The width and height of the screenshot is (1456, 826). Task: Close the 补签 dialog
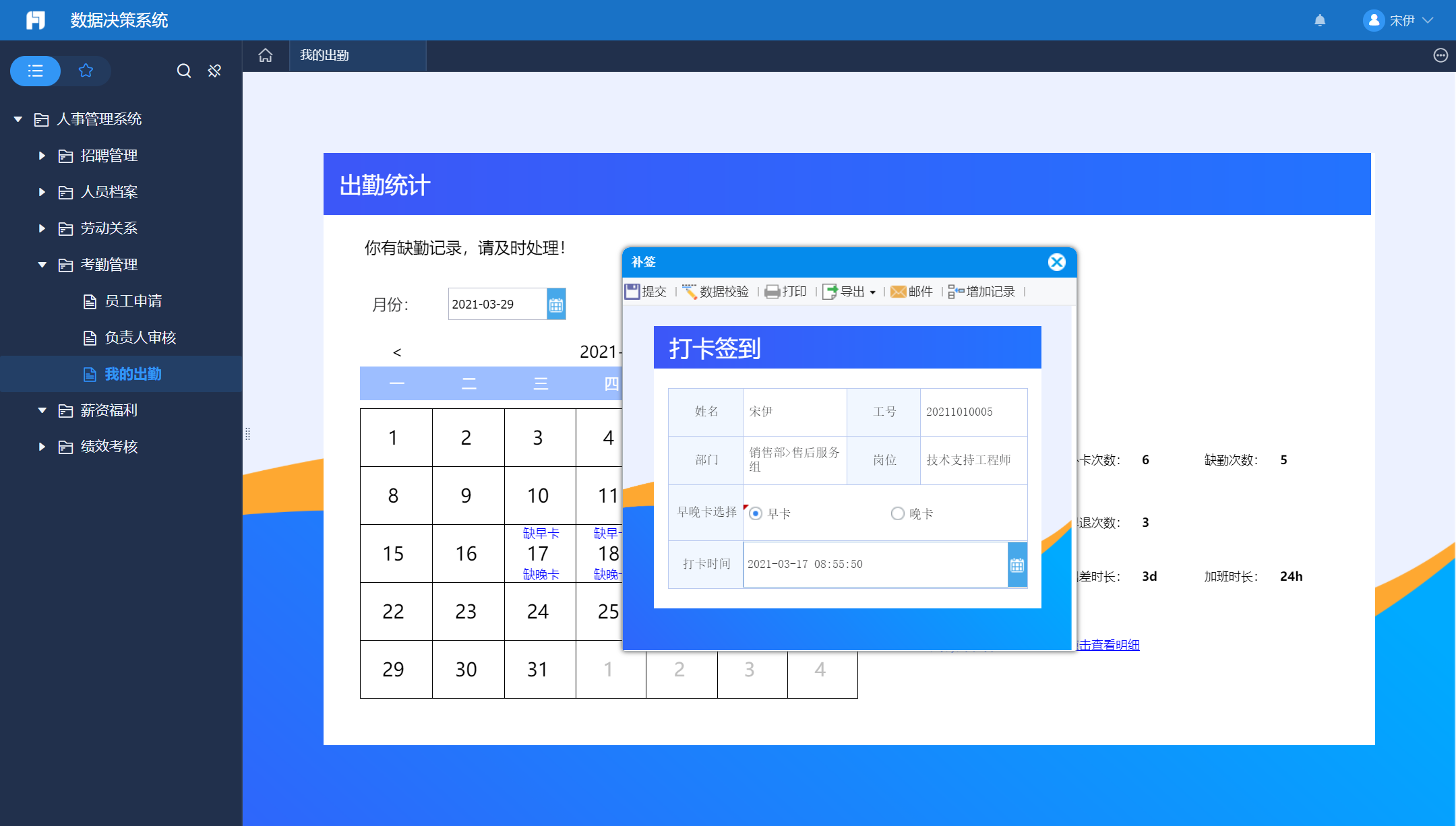(1056, 262)
